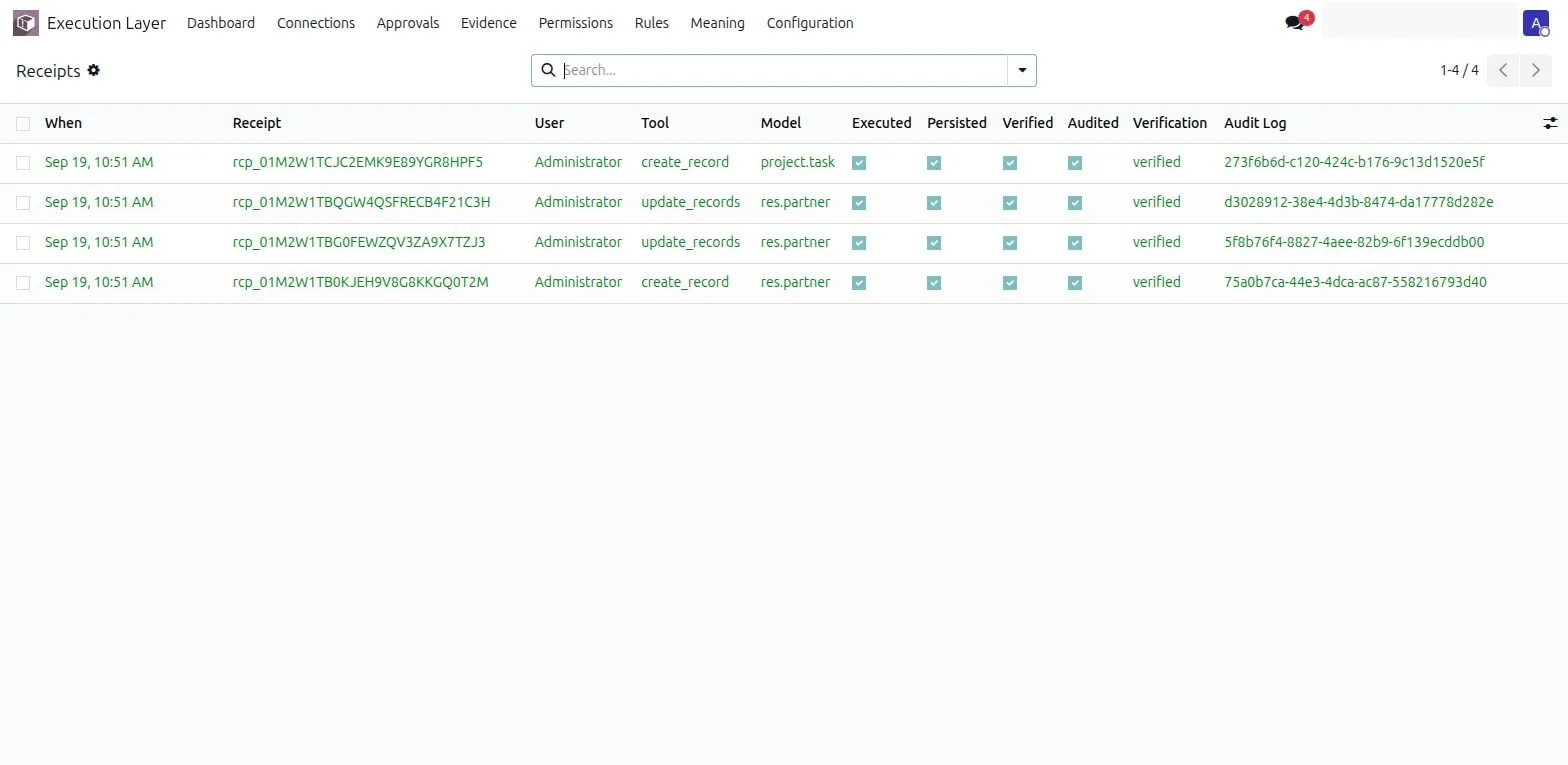The width and height of the screenshot is (1568, 765).
Task: Open optional columns settings icon
Action: click(1550, 123)
